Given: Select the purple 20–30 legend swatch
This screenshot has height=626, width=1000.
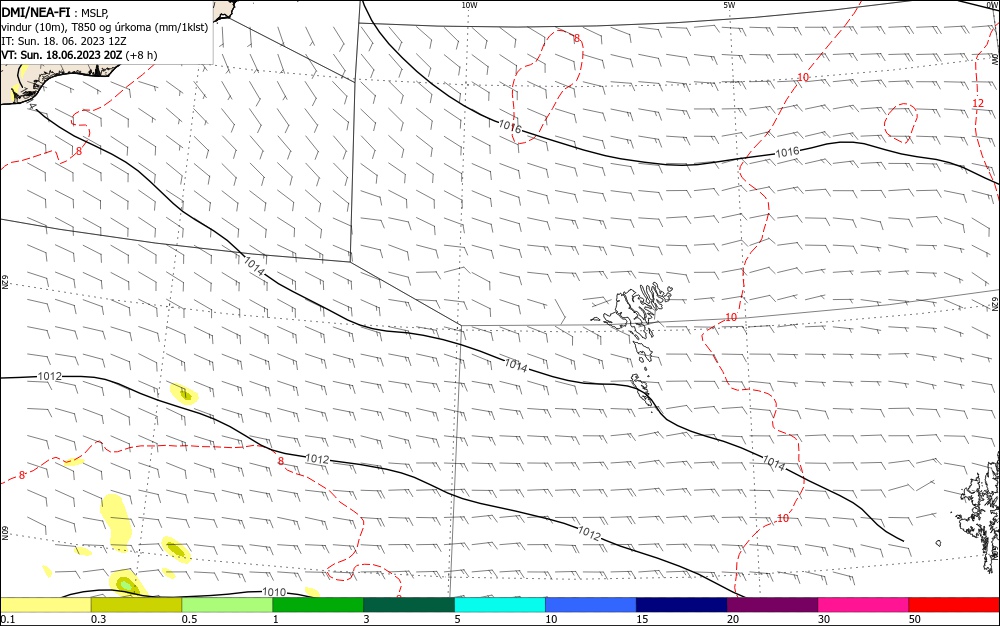Looking at the screenshot, I should coord(772,605).
